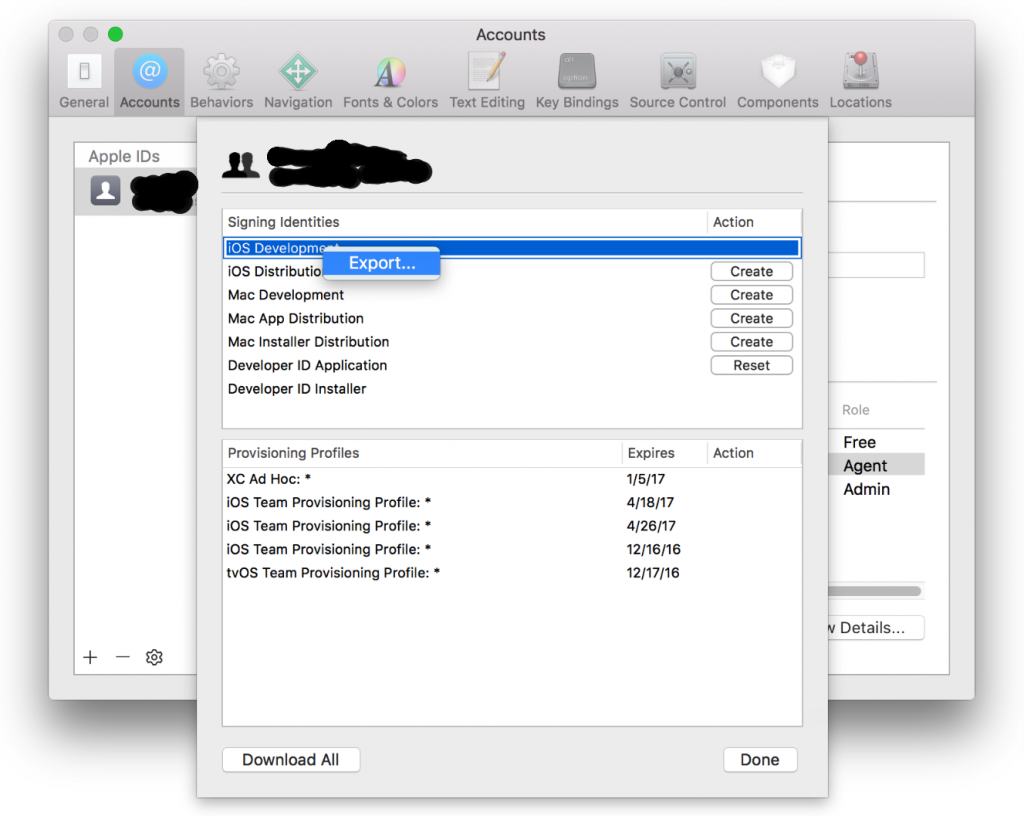Click the Download All button
Screen dimensions: 1024x816
coord(291,760)
